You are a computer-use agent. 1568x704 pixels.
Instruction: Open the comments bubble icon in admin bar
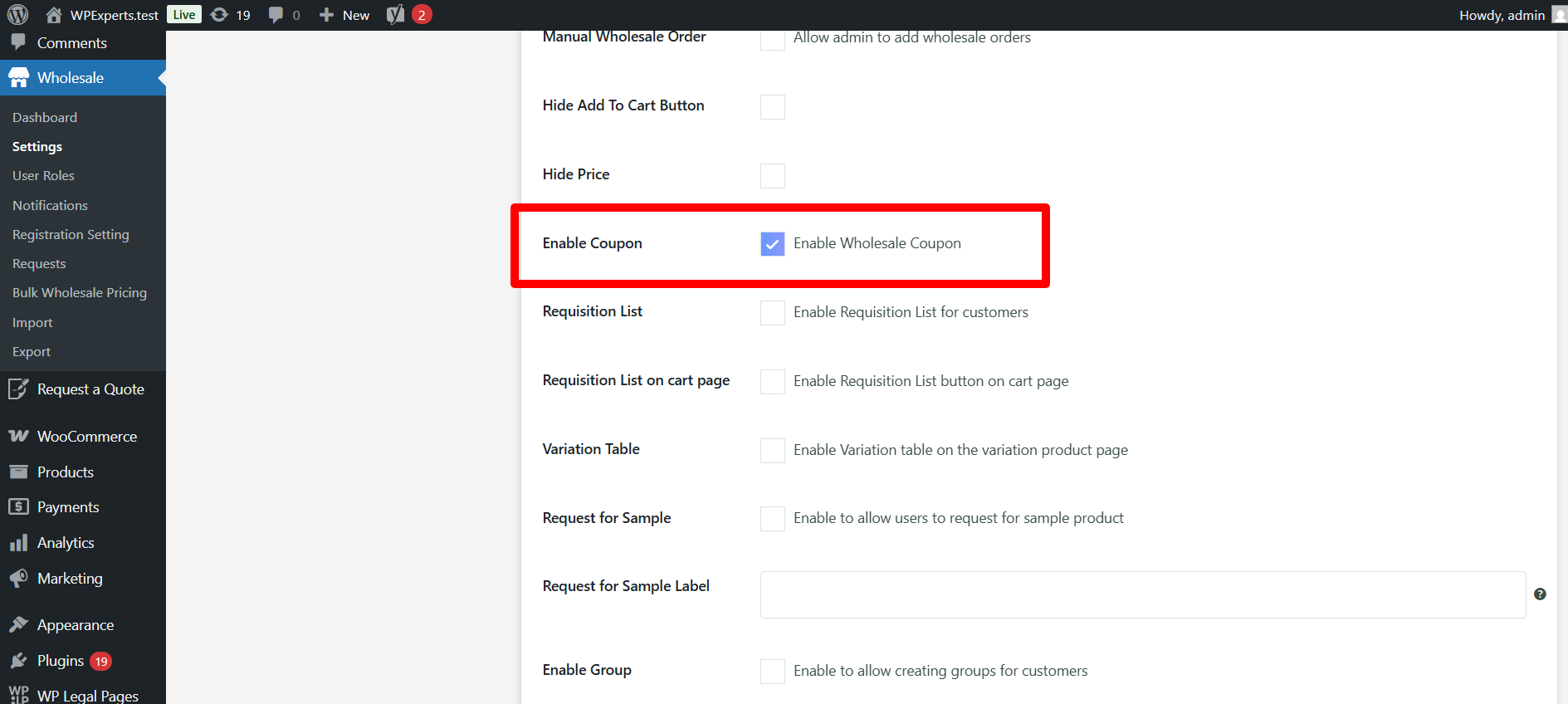click(276, 15)
